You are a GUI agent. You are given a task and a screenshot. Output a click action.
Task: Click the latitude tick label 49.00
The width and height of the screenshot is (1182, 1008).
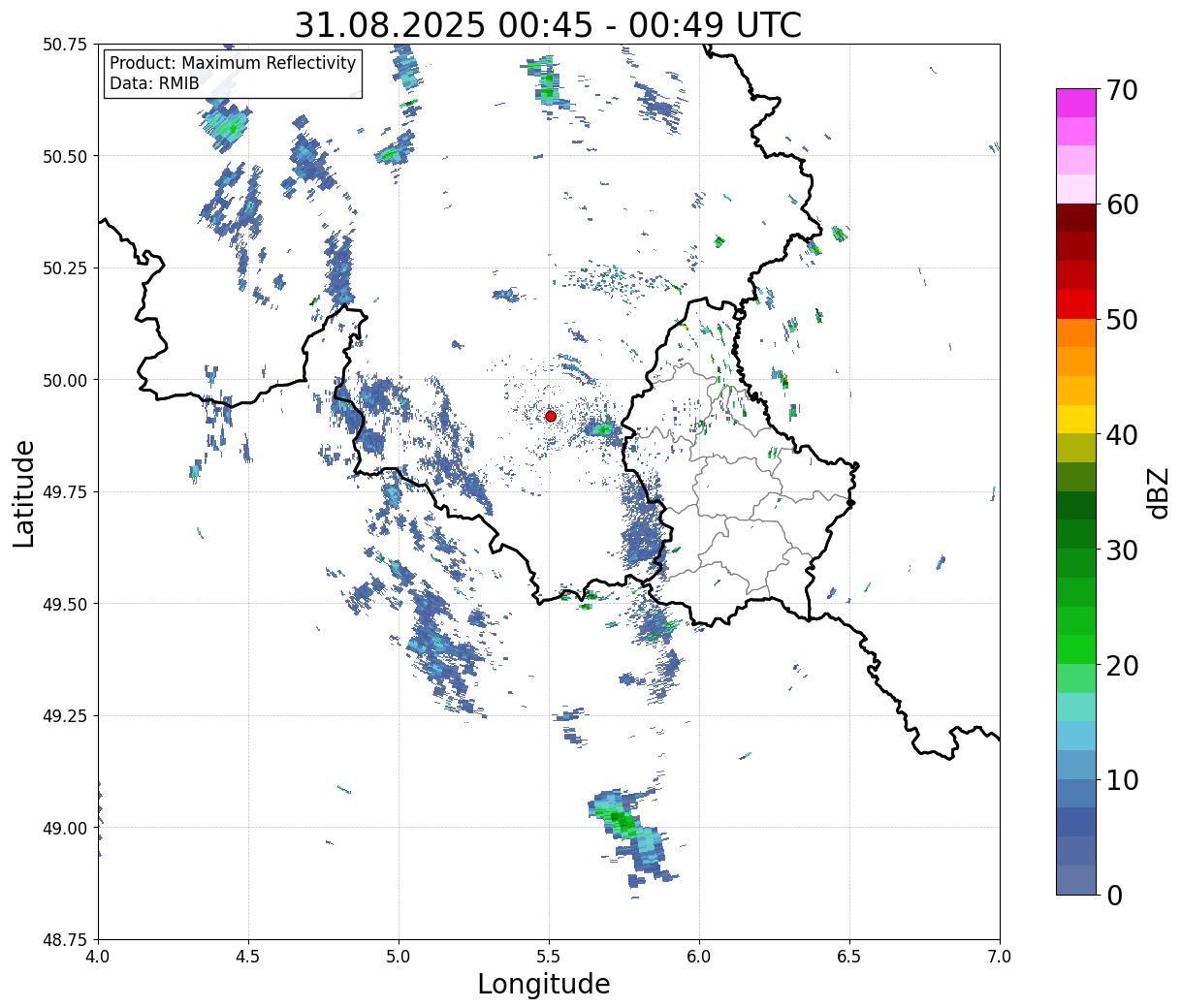point(65,828)
